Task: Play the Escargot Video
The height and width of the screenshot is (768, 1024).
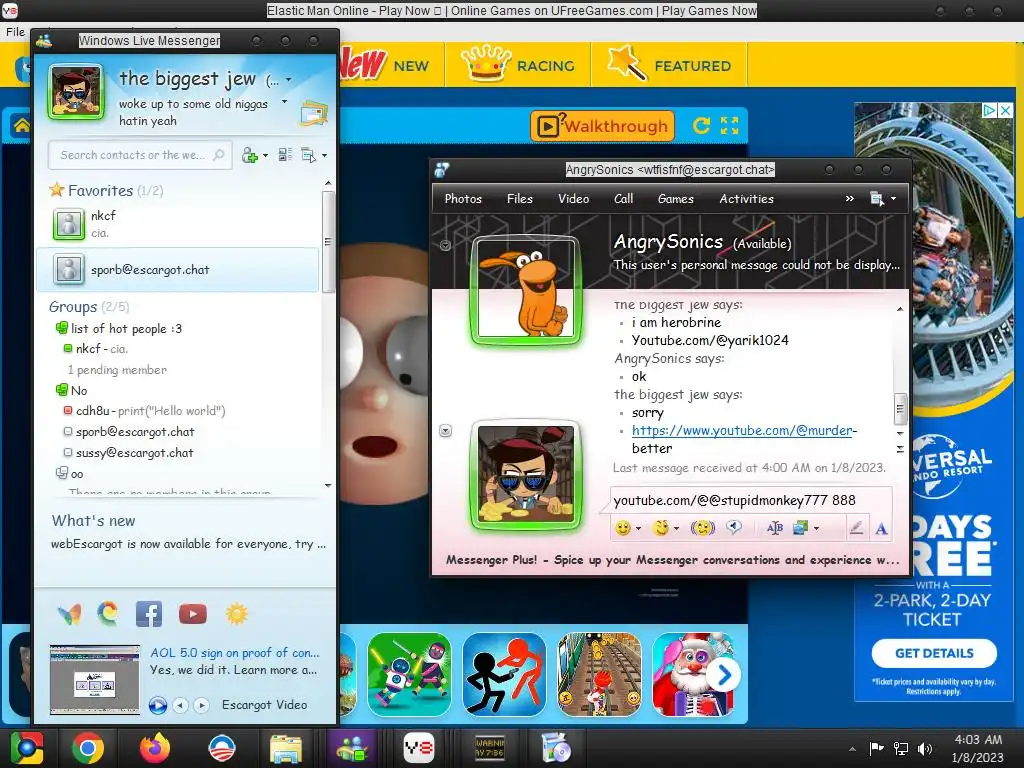Action: [x=158, y=705]
